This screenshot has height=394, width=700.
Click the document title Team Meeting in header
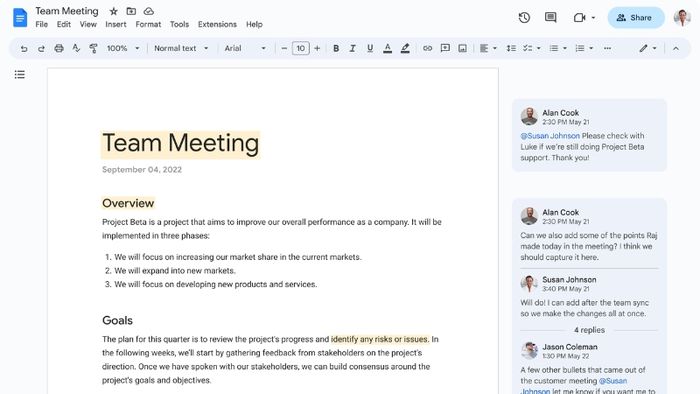point(67,11)
